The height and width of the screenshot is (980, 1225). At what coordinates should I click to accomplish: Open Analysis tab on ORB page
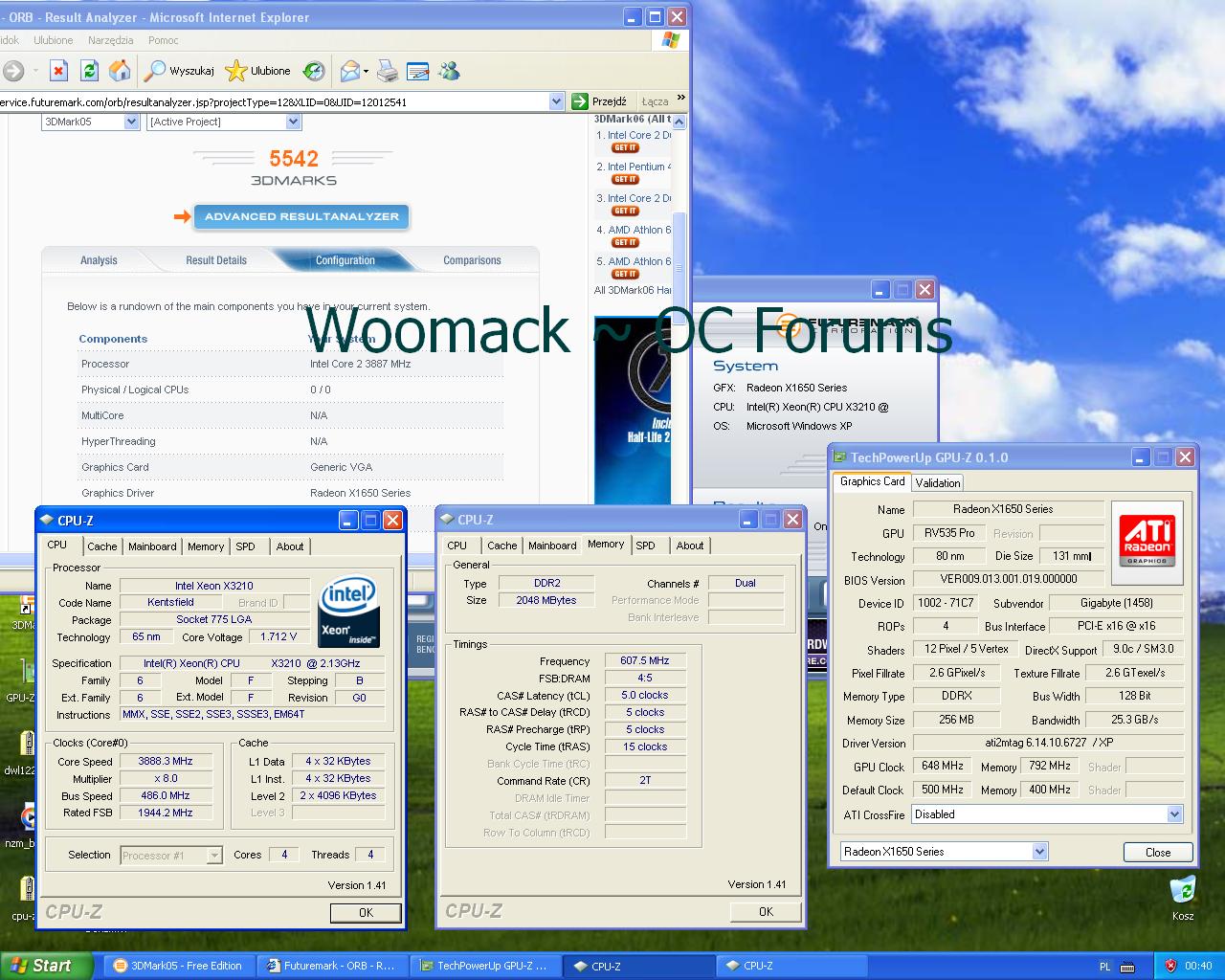[x=99, y=260]
